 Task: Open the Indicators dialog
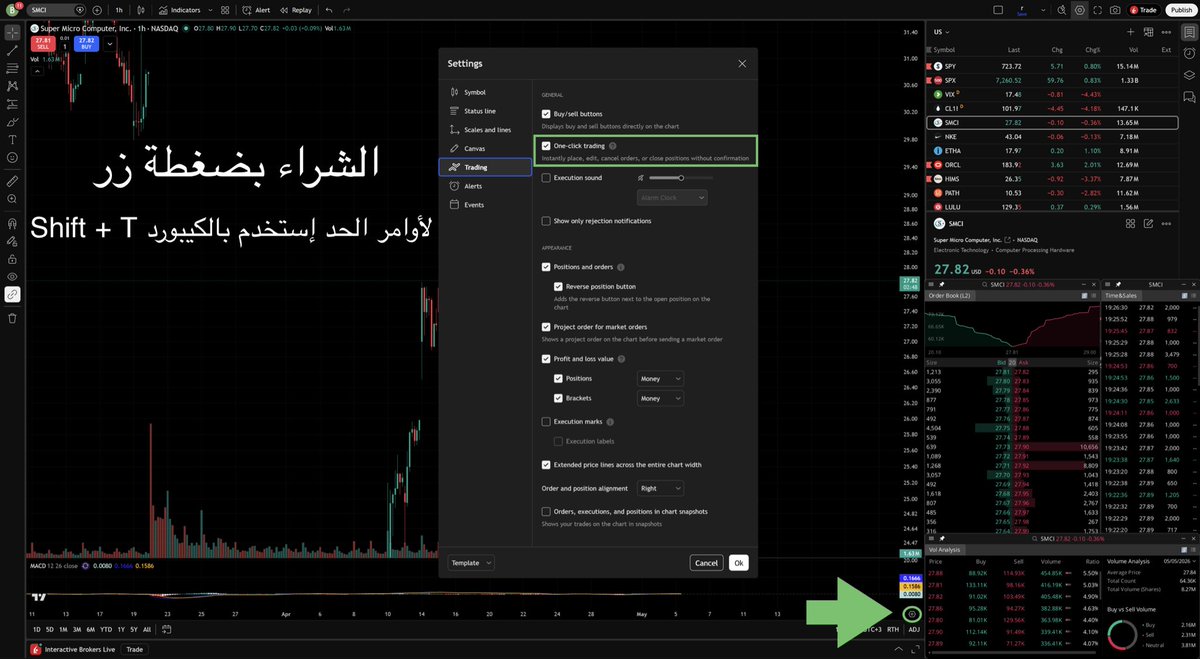179,9
